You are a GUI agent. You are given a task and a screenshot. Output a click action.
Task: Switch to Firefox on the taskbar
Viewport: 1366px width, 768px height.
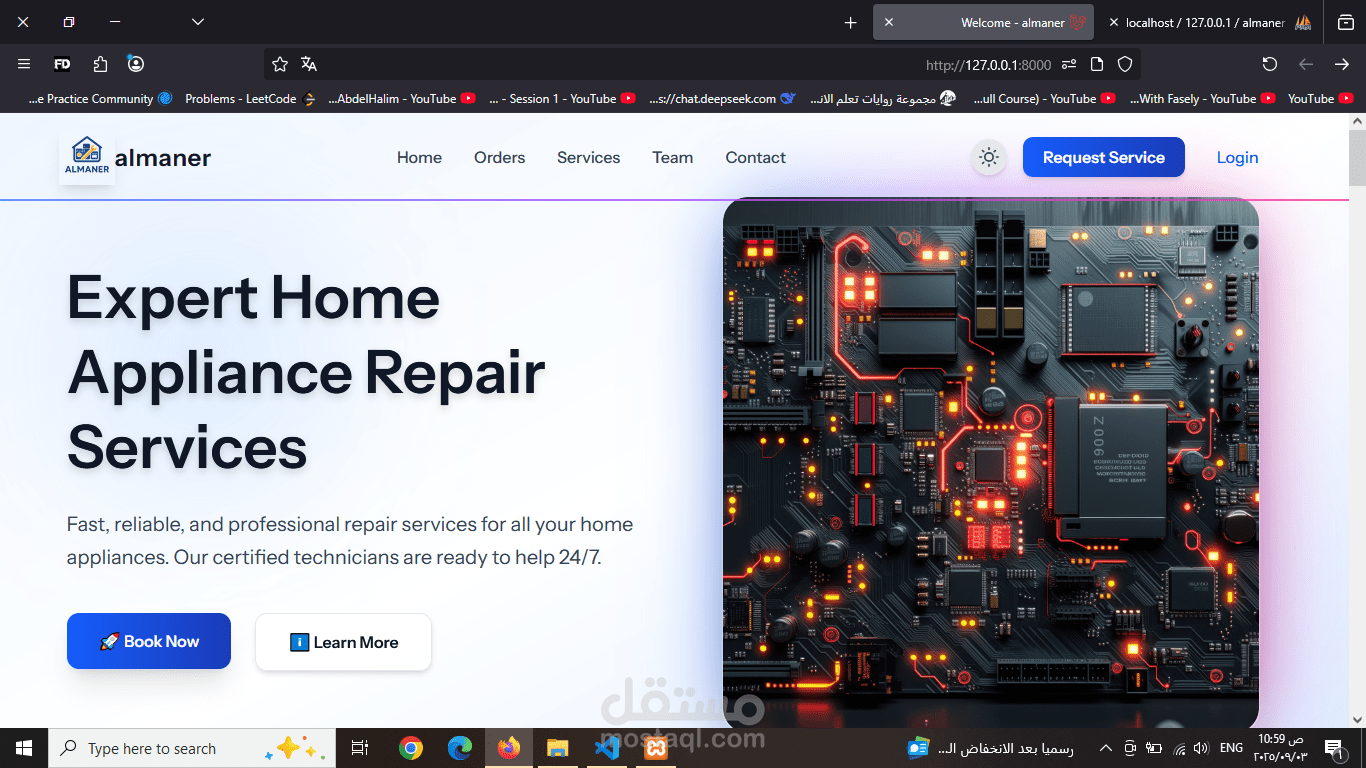(x=509, y=748)
